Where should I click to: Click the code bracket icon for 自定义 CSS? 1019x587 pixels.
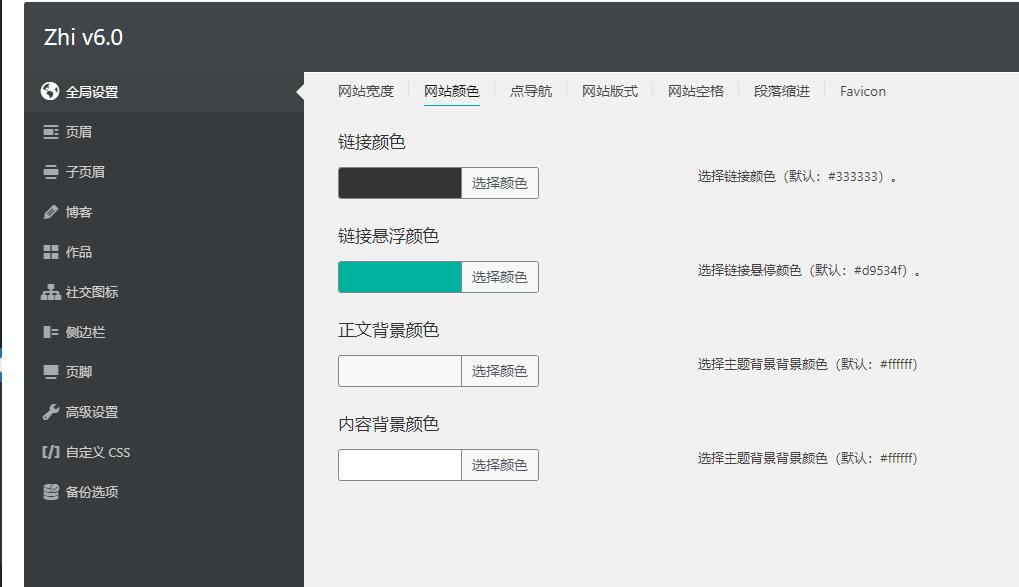51,452
